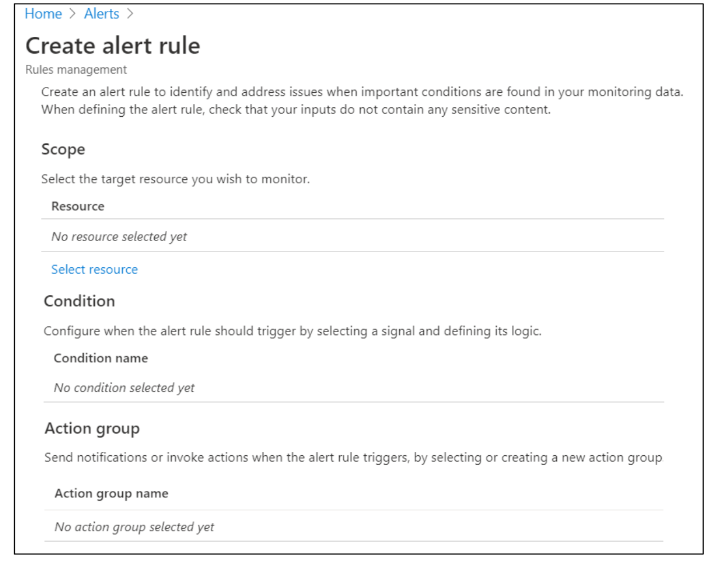Click the Select resource link
This screenshot has height=572, width=706.
(x=95, y=269)
